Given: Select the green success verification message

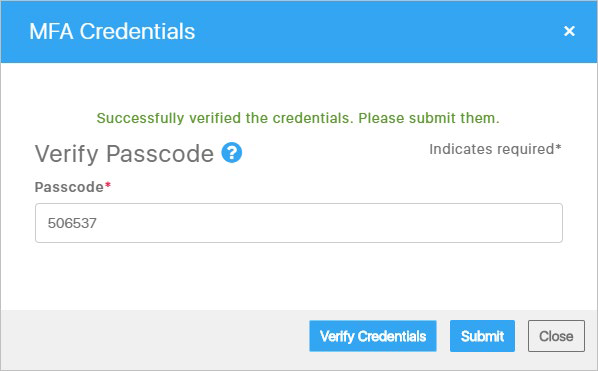Looking at the screenshot, I should [x=298, y=118].
